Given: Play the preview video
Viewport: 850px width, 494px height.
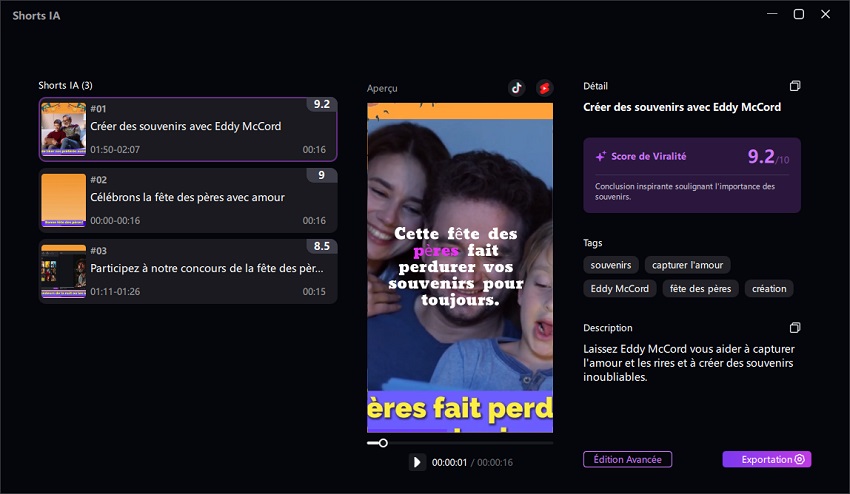Looking at the screenshot, I should pyautogui.click(x=417, y=462).
